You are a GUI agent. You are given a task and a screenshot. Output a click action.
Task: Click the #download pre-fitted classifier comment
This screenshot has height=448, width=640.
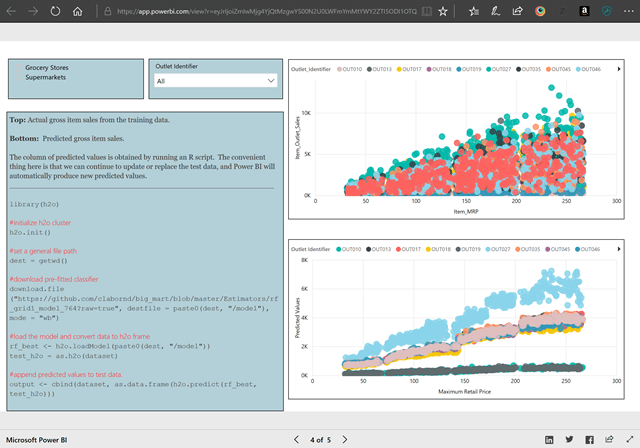[54, 279]
